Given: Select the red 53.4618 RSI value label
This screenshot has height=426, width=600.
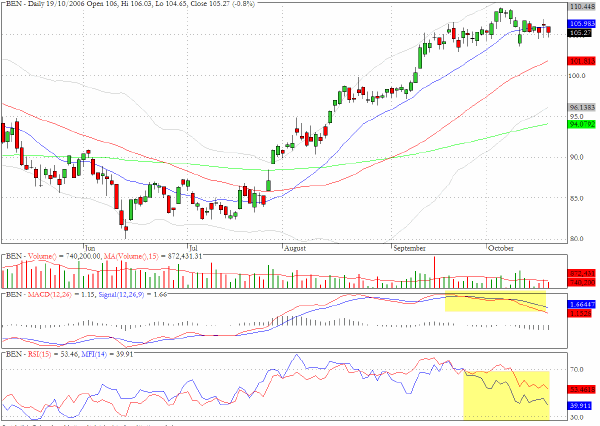Looking at the screenshot, I should pyautogui.click(x=582, y=390).
